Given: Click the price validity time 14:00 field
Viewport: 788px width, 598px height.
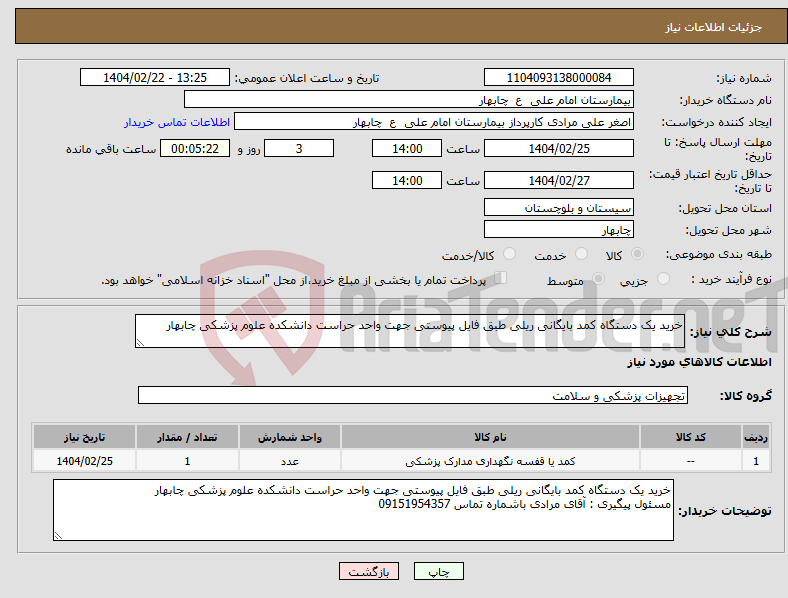Looking at the screenshot, I should pos(407,180).
